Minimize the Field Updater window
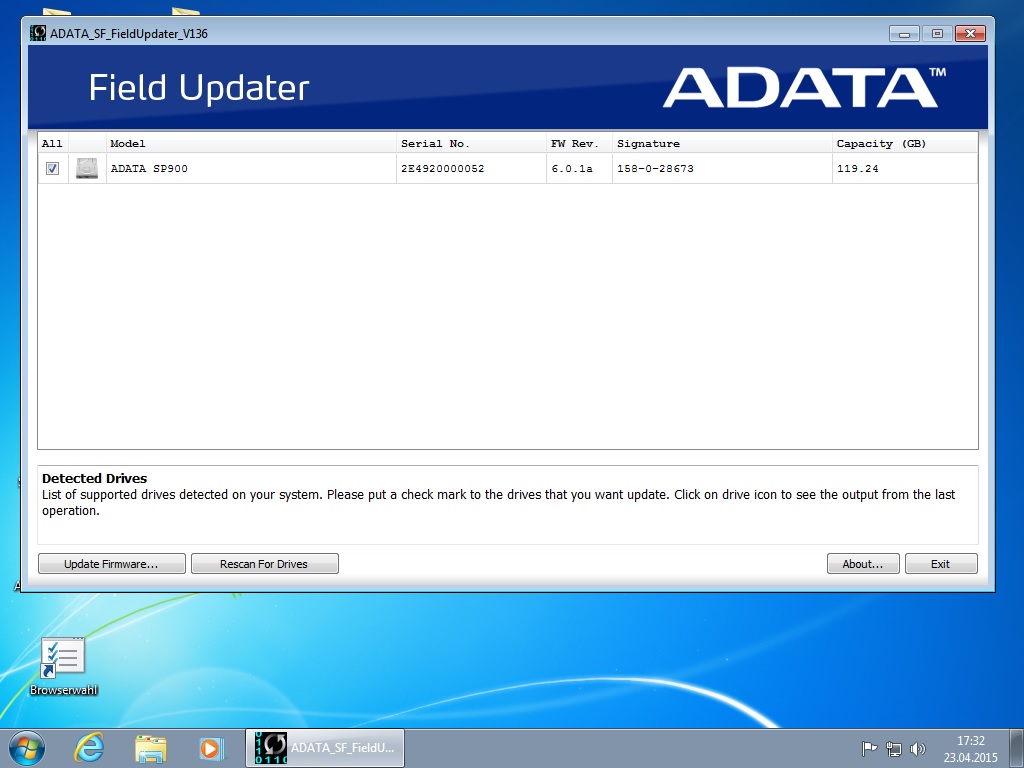This screenshot has width=1024, height=768. (x=904, y=33)
